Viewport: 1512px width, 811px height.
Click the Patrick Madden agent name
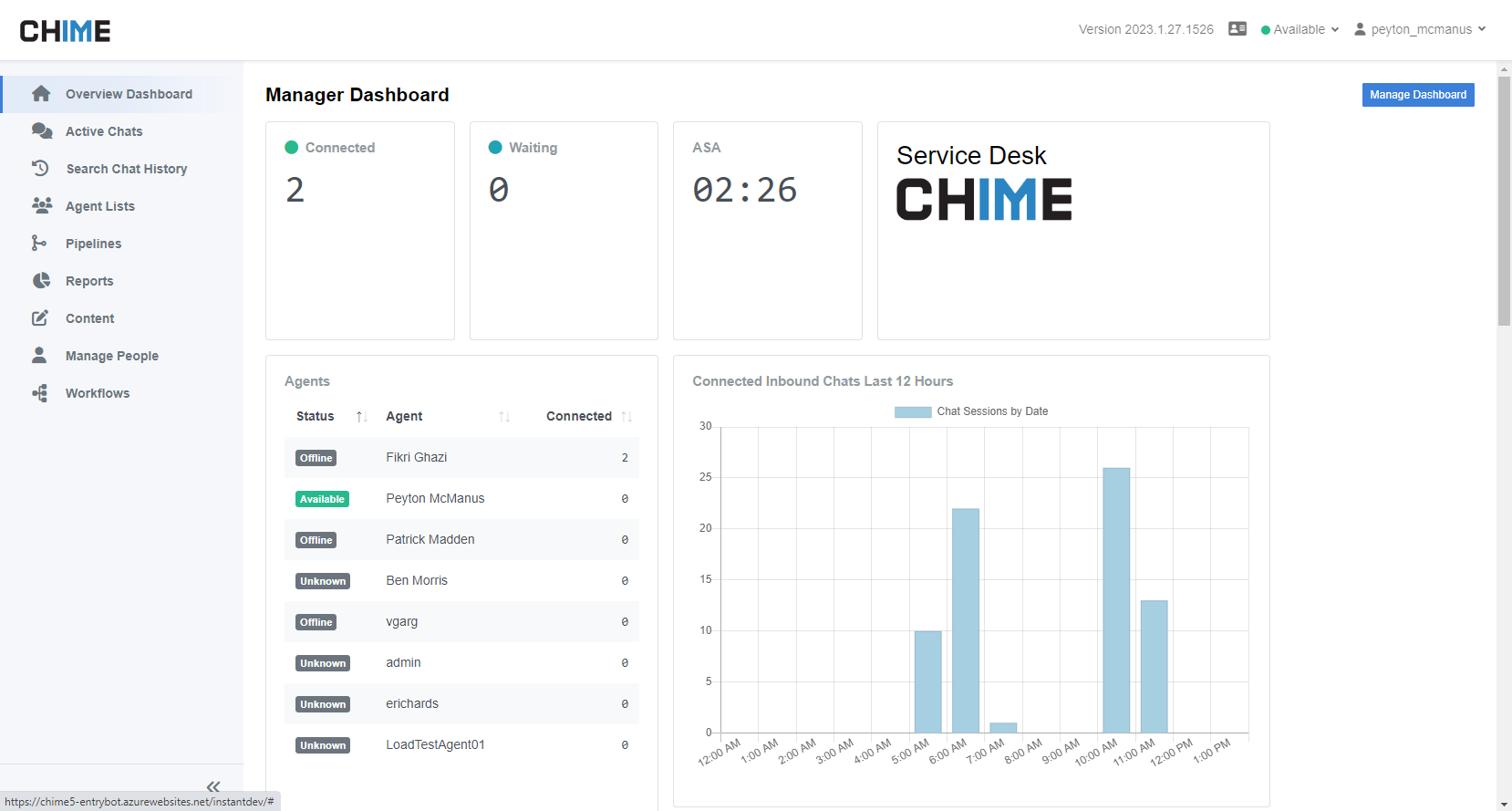coord(430,539)
